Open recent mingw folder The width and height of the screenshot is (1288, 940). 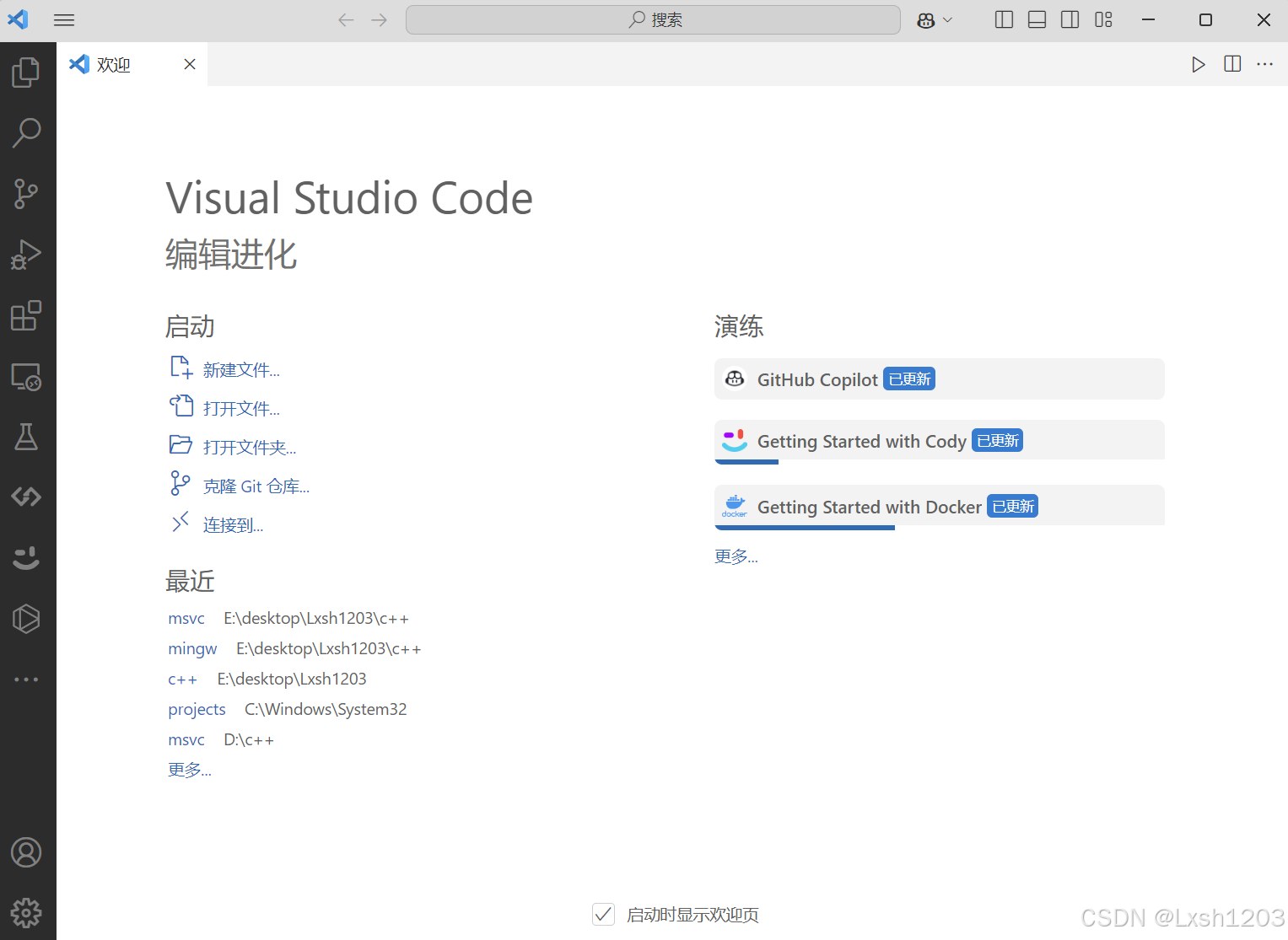(x=192, y=649)
